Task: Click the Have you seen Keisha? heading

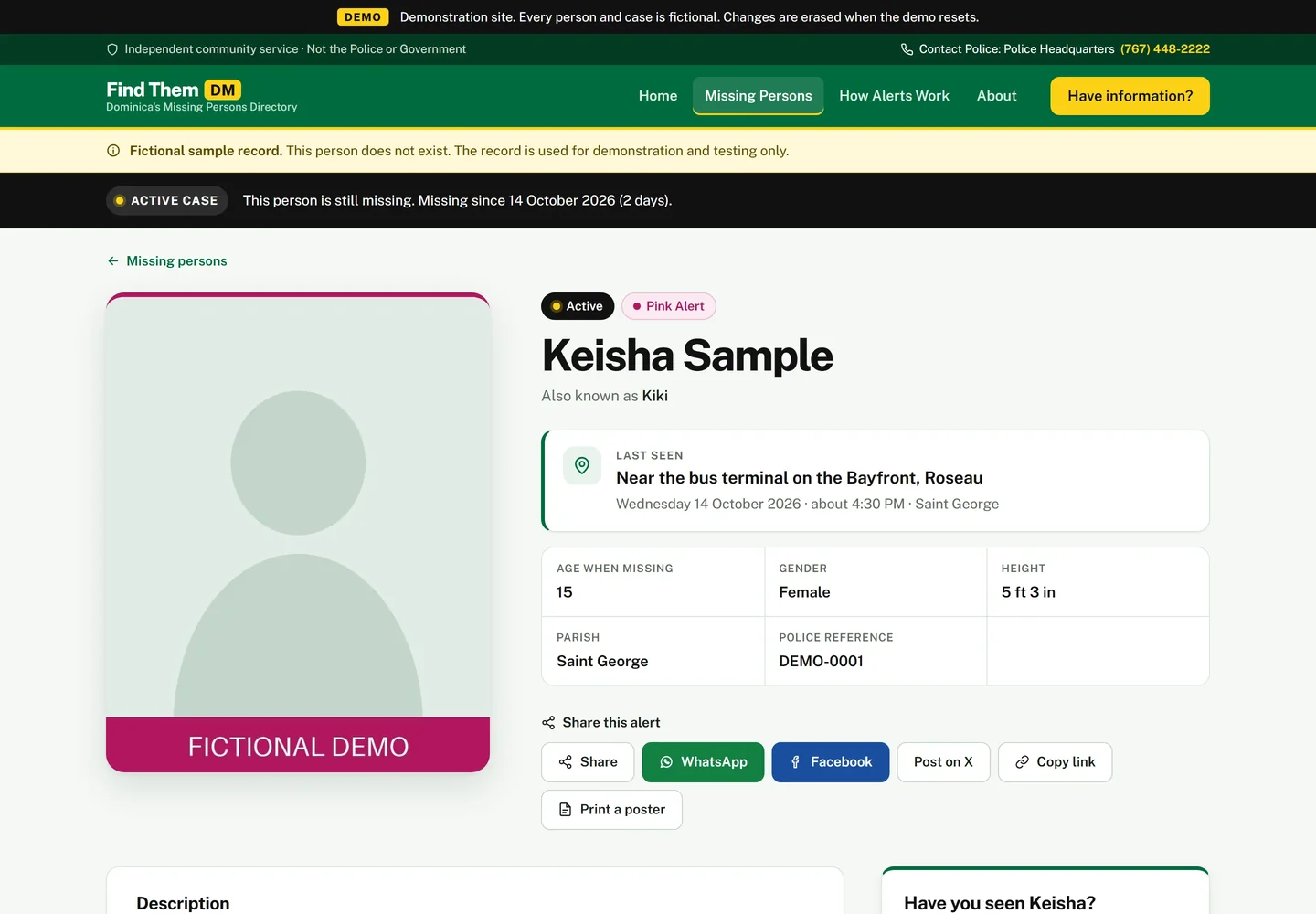Action: click(1000, 903)
